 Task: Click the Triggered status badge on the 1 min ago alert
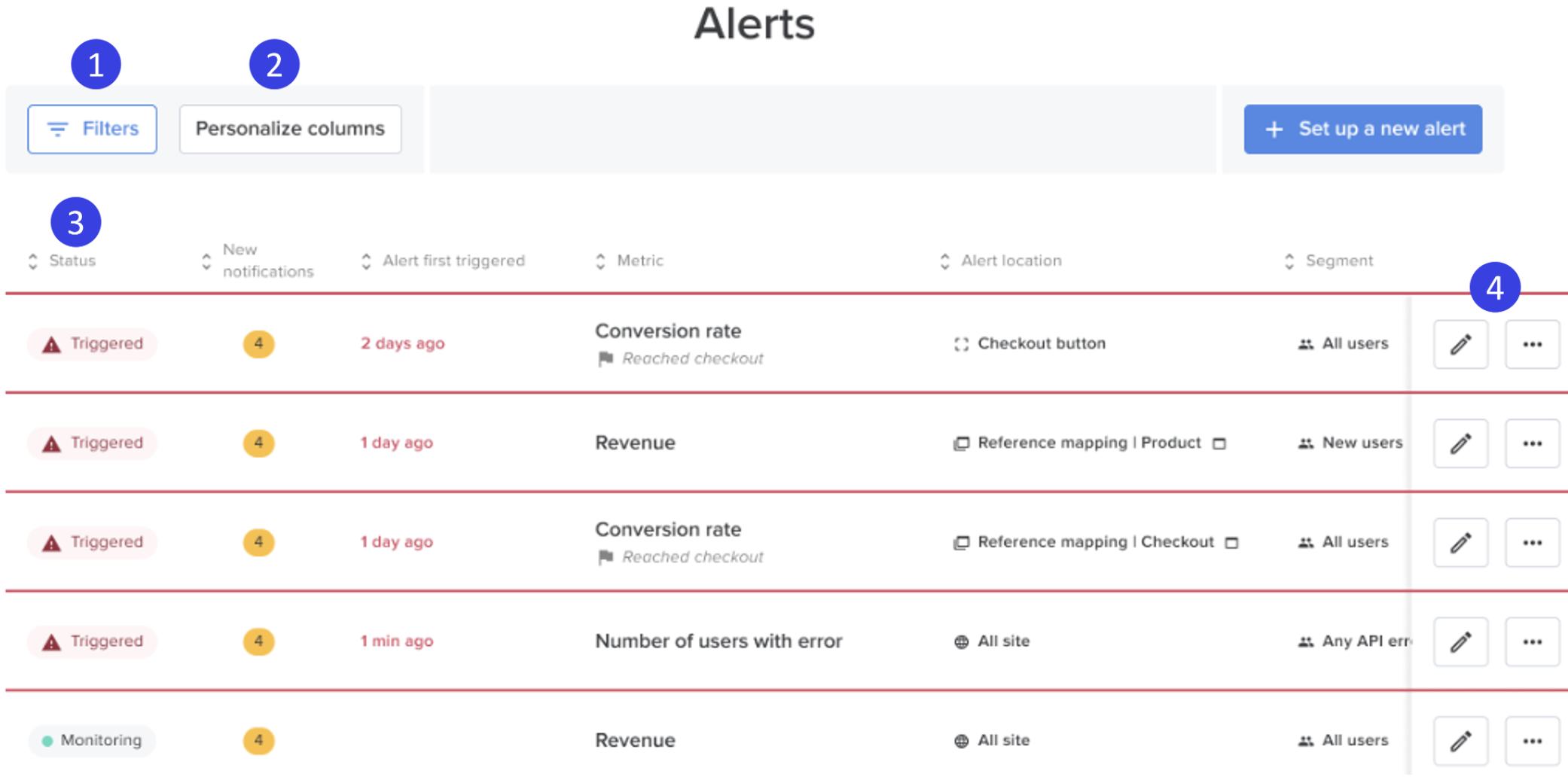pyautogui.click(x=92, y=641)
